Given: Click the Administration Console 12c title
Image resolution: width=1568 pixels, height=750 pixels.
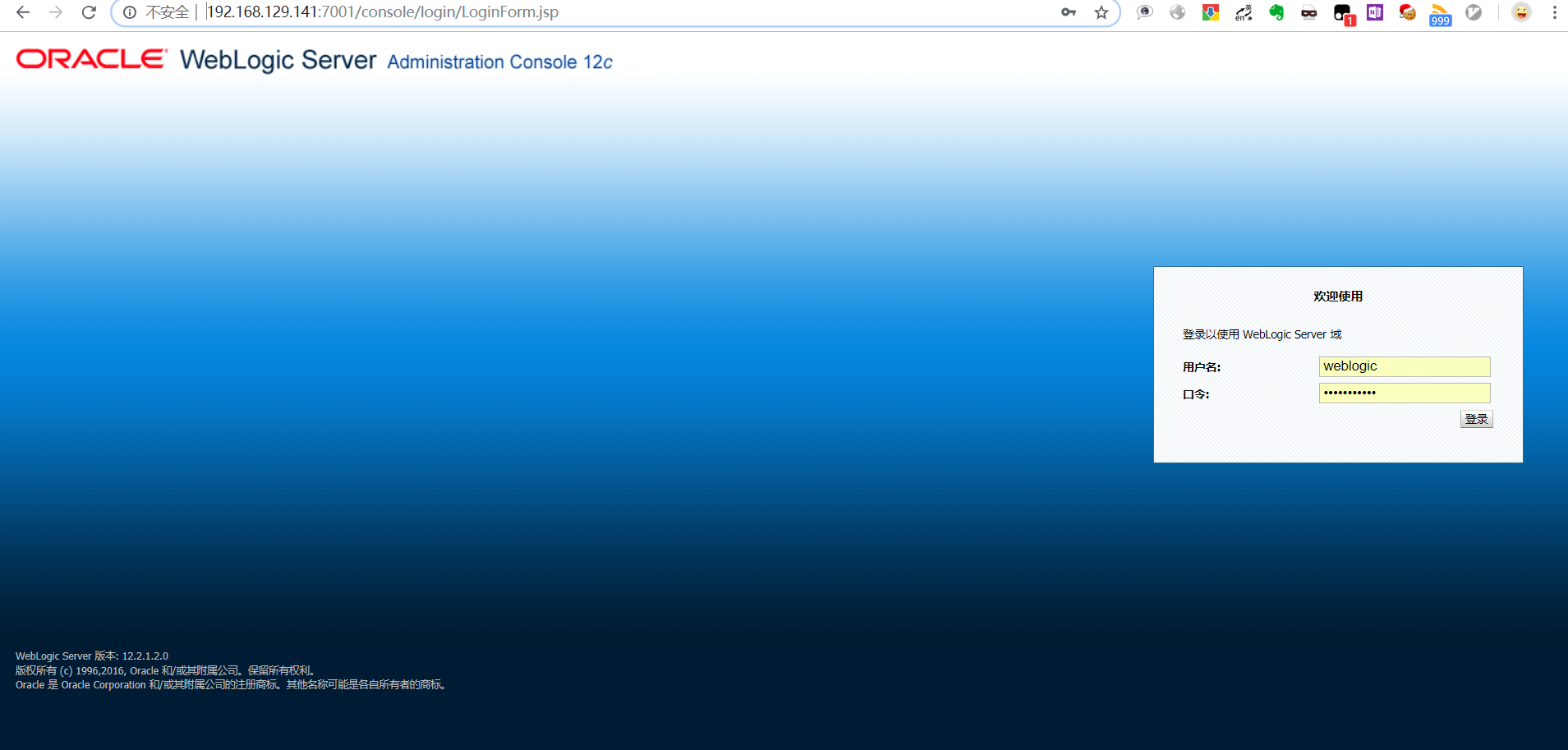Looking at the screenshot, I should click(x=499, y=62).
